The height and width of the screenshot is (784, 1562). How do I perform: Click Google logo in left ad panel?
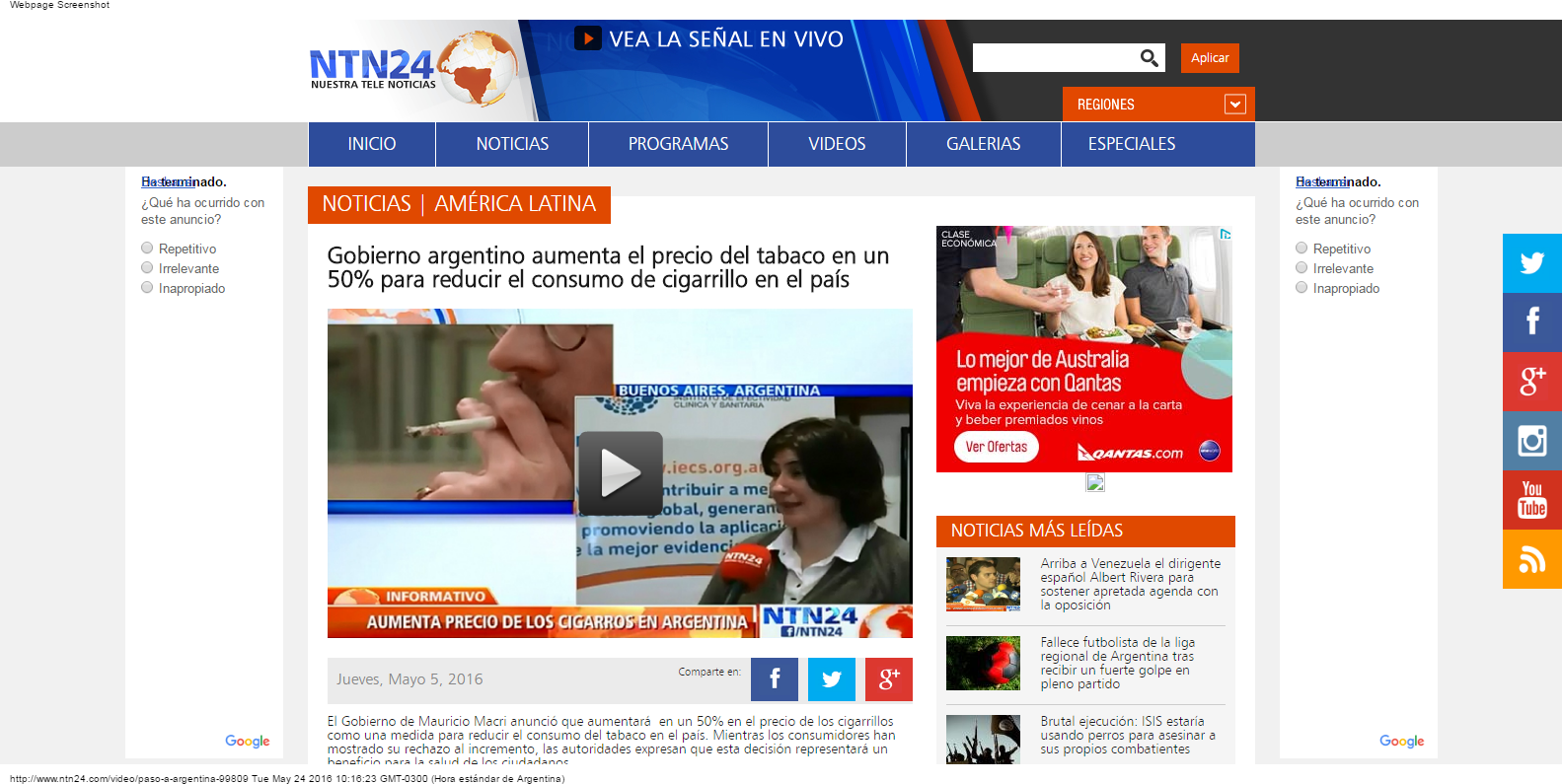(247, 741)
